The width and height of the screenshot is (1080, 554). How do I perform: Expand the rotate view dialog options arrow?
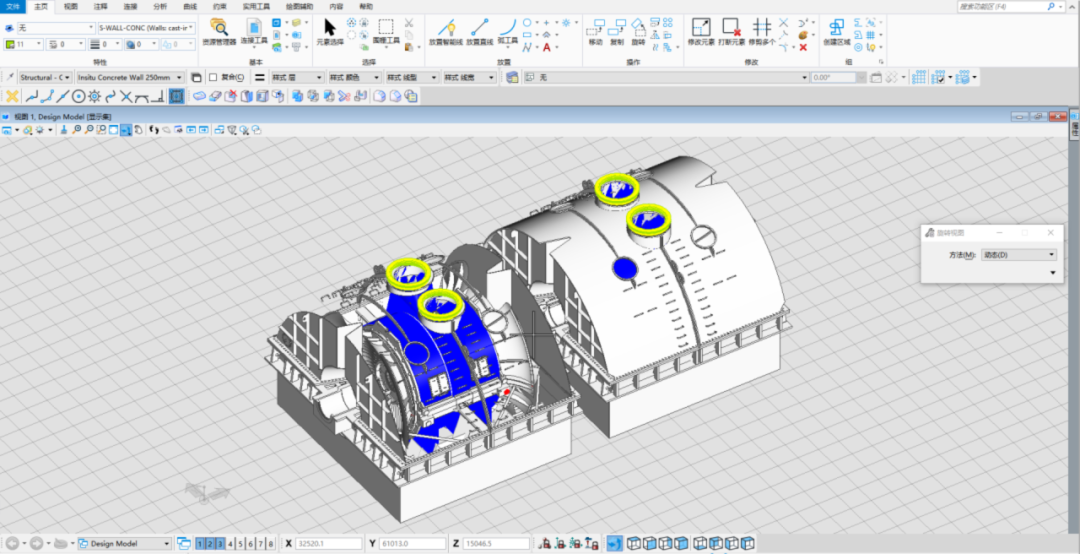click(1052, 273)
